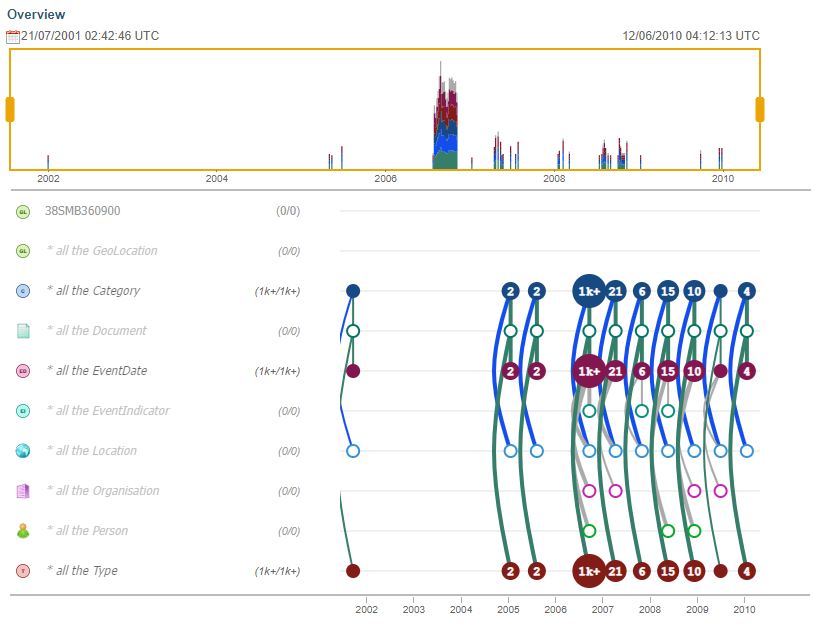Click the large 1k+ Type bubble
Viewport: 814px width, 641px height.
point(589,571)
